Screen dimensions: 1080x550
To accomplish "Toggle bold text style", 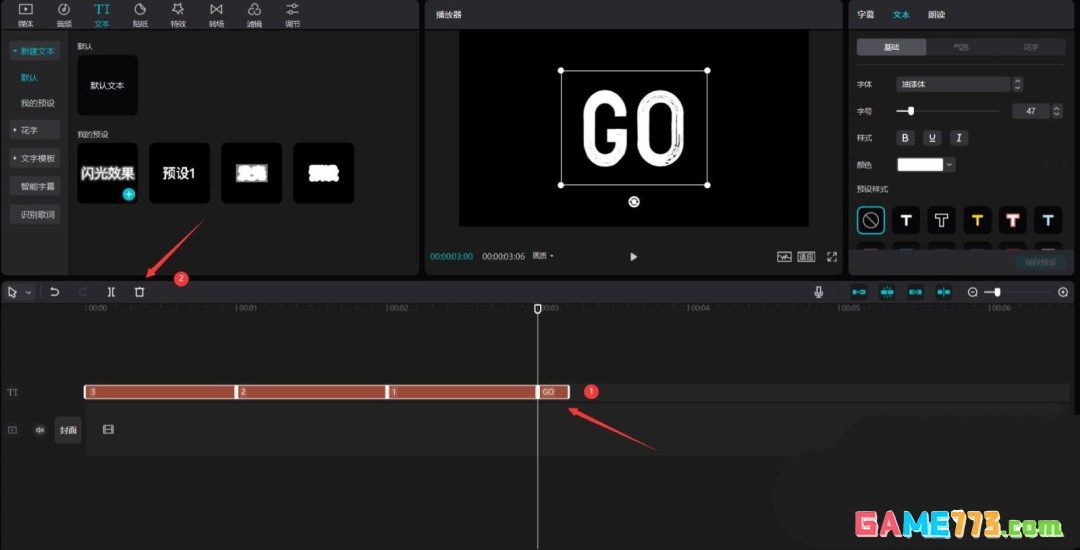I will tap(906, 138).
